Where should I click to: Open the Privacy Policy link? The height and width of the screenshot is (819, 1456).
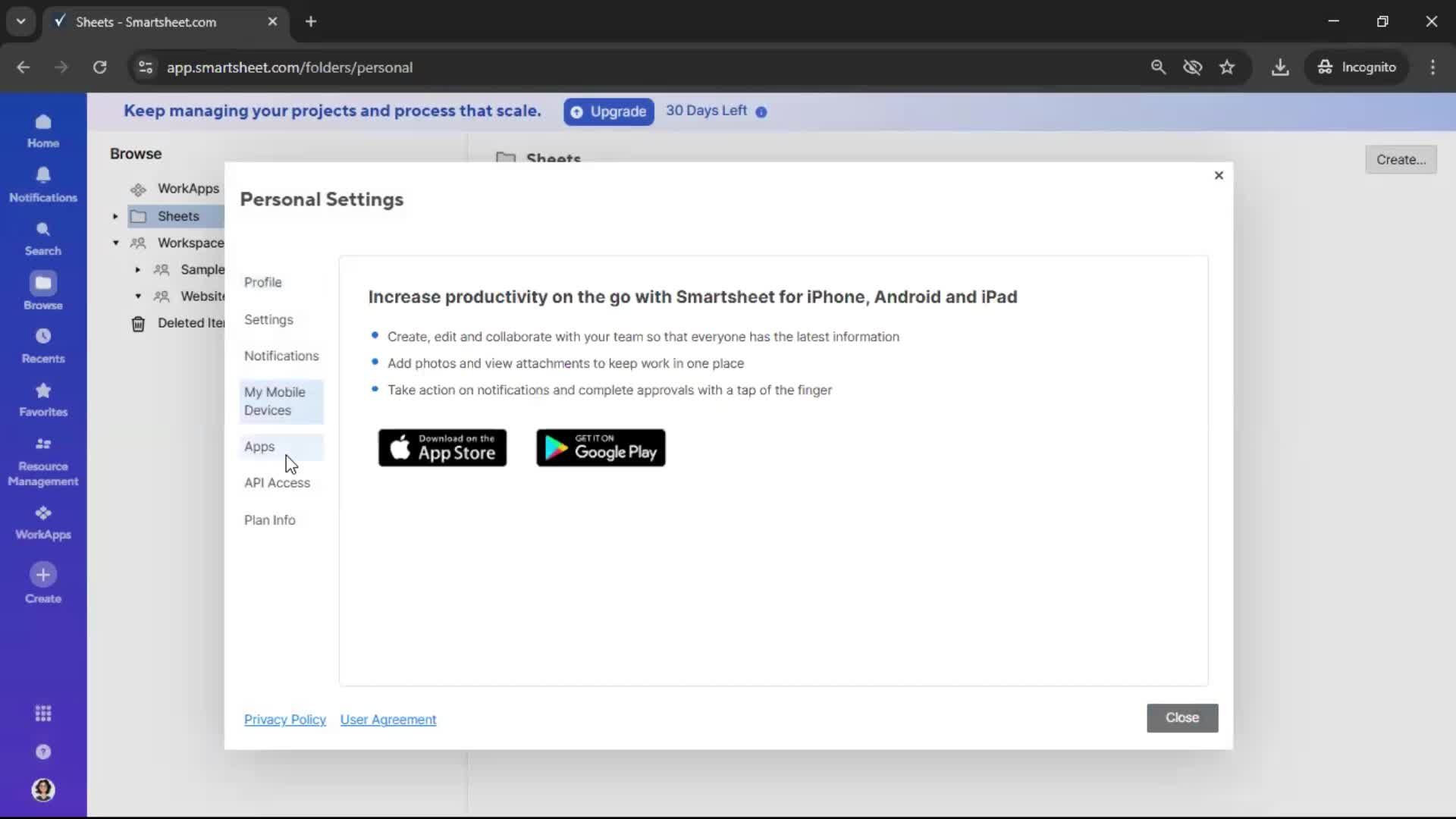point(285,720)
